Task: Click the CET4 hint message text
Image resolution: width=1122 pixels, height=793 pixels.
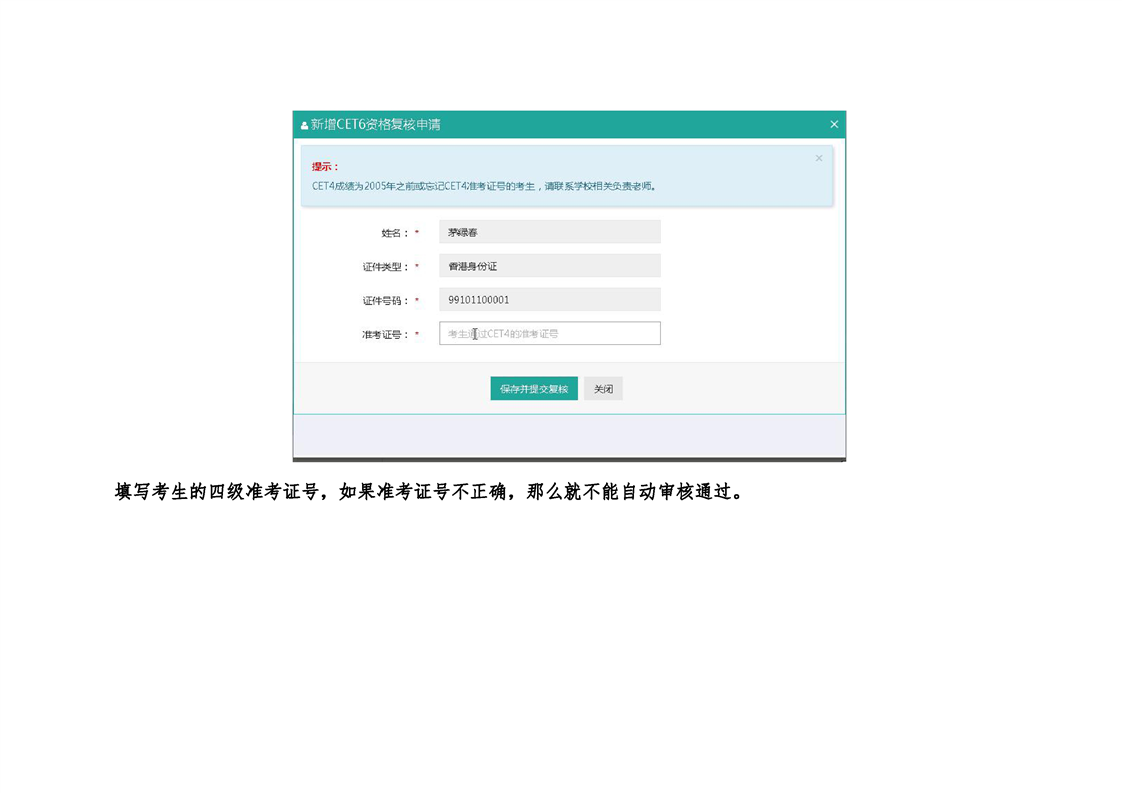Action: [x=484, y=186]
